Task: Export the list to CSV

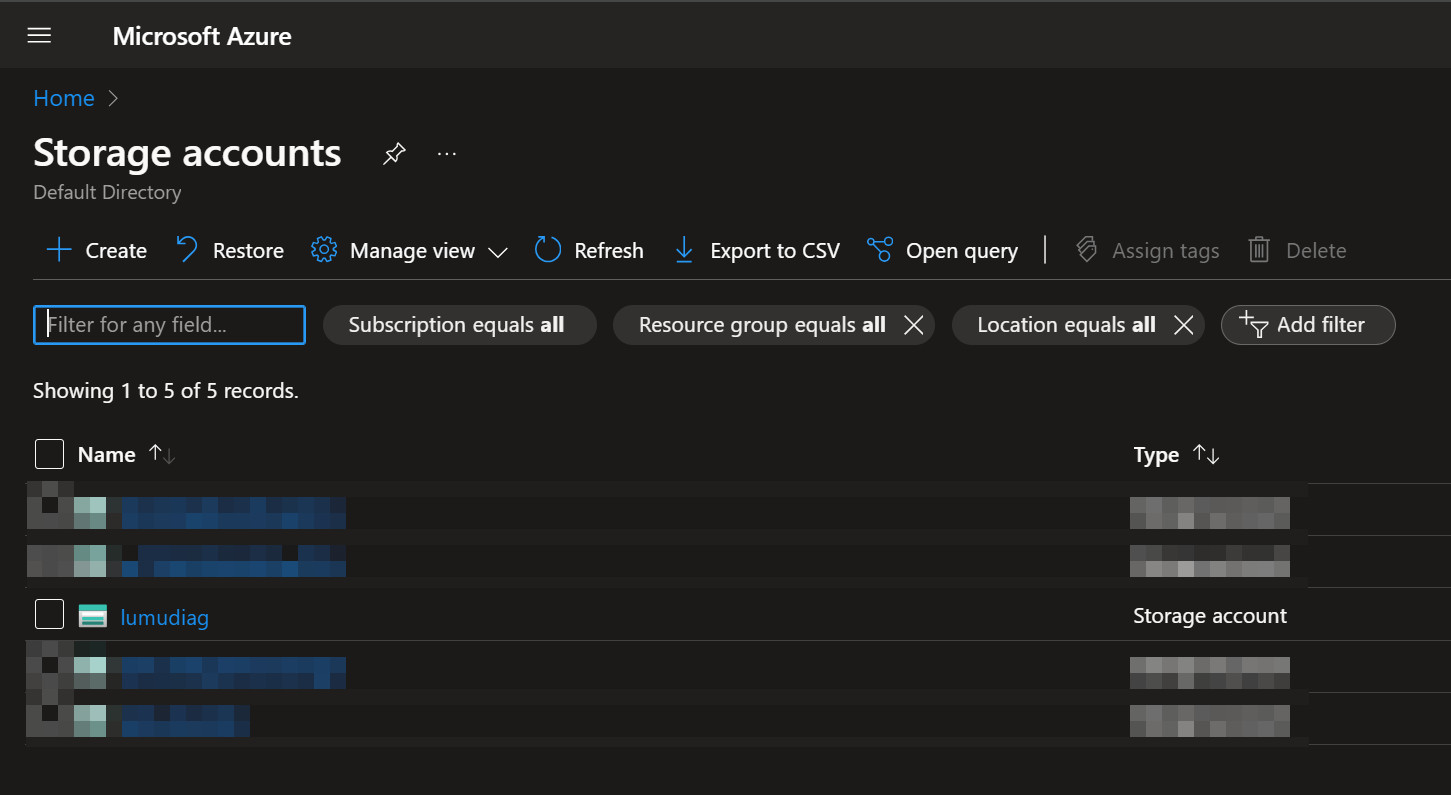Action: [757, 250]
